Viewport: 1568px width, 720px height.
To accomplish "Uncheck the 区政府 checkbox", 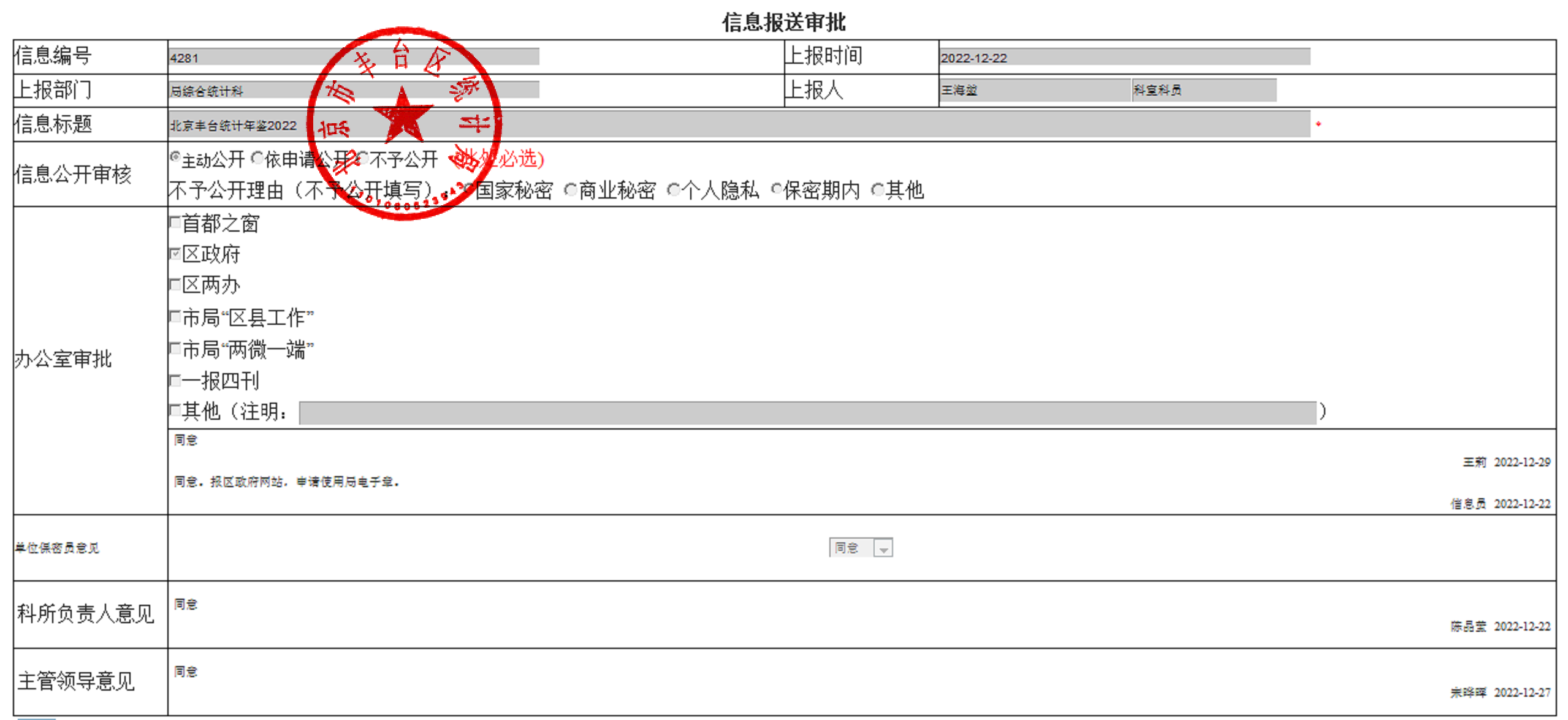I will 175,253.
